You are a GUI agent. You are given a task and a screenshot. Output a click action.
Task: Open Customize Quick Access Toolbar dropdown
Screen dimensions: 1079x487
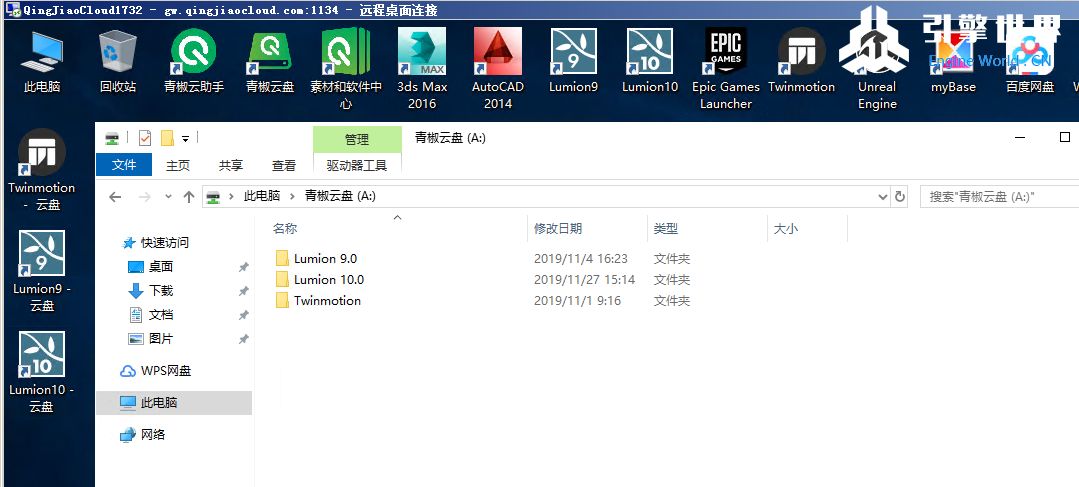pos(185,139)
